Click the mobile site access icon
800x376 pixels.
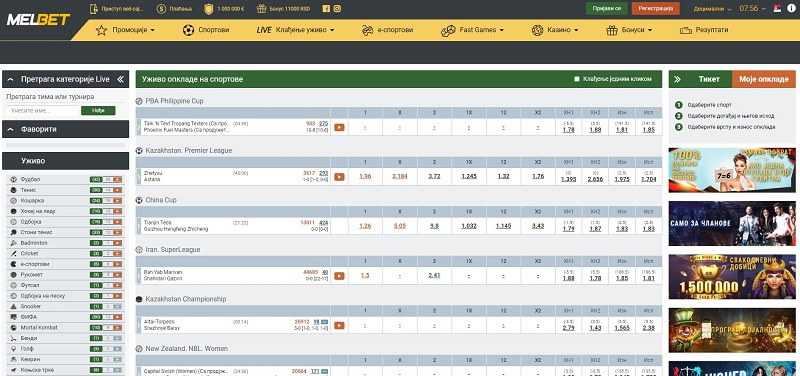[x=94, y=9]
